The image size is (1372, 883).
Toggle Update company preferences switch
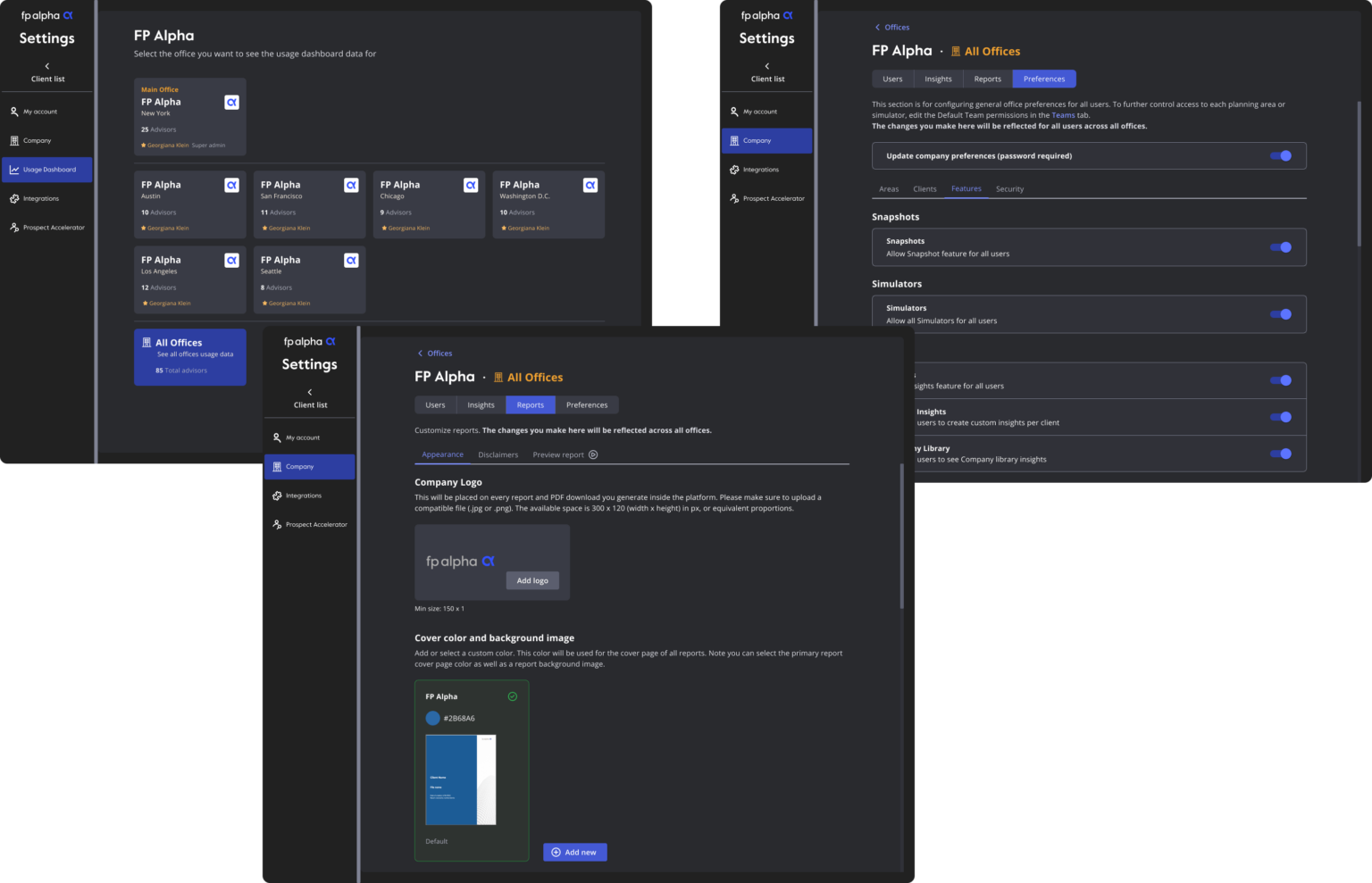1281,155
